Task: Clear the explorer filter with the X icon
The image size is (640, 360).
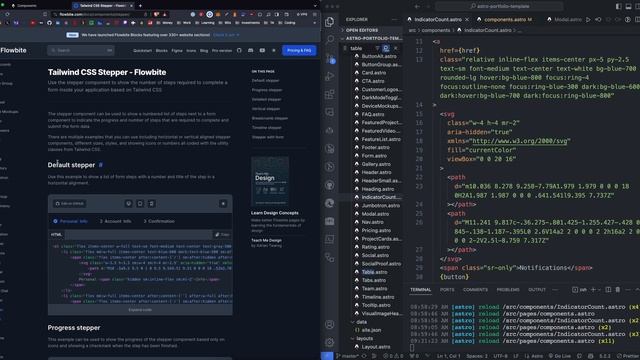Action: [396, 48]
